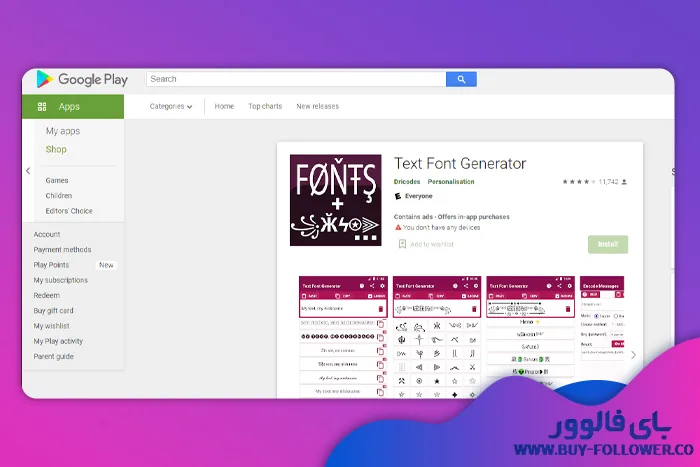Open the Account link
The height and width of the screenshot is (467, 700).
click(47, 234)
